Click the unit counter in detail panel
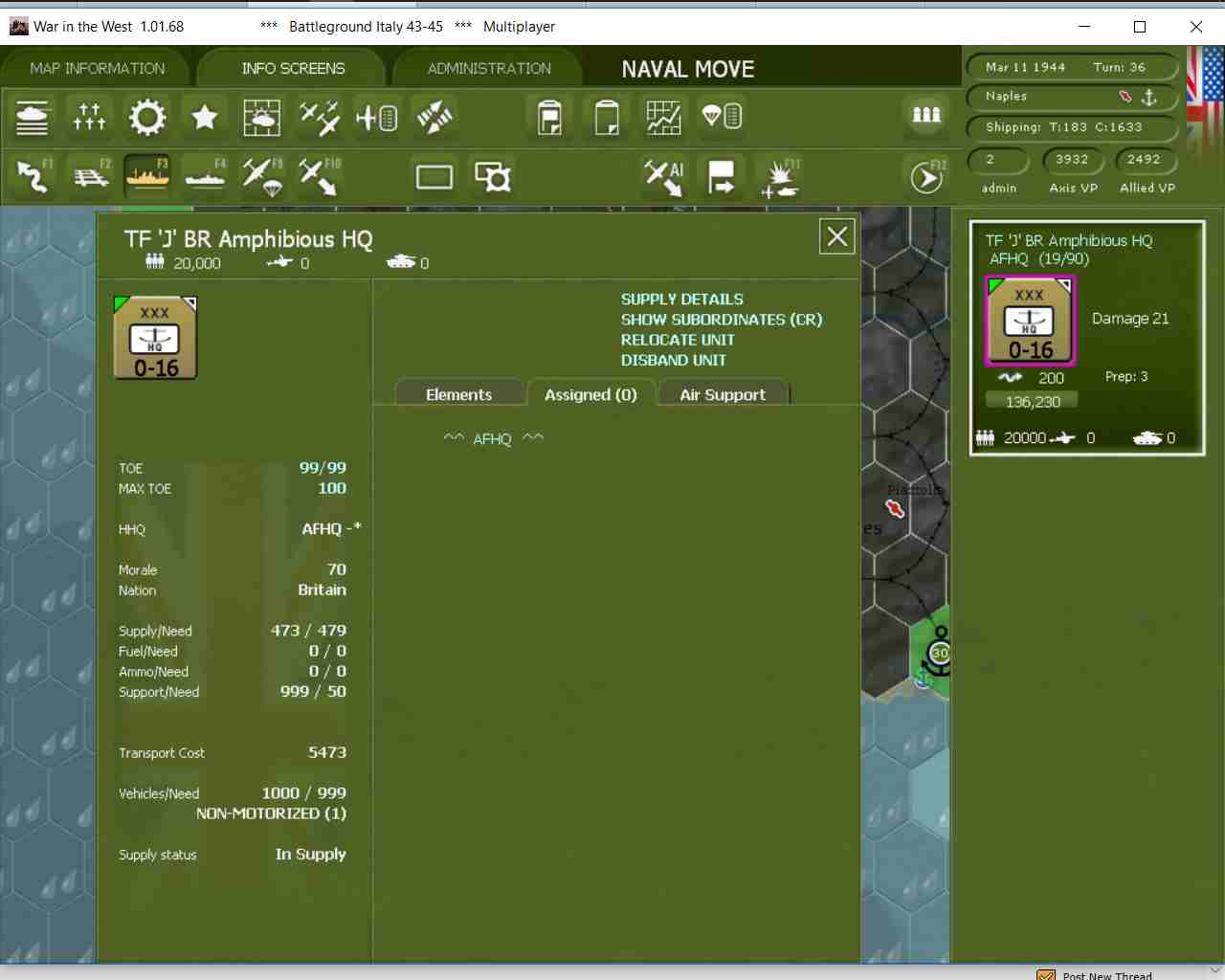This screenshot has width=1225, height=980. (155, 338)
